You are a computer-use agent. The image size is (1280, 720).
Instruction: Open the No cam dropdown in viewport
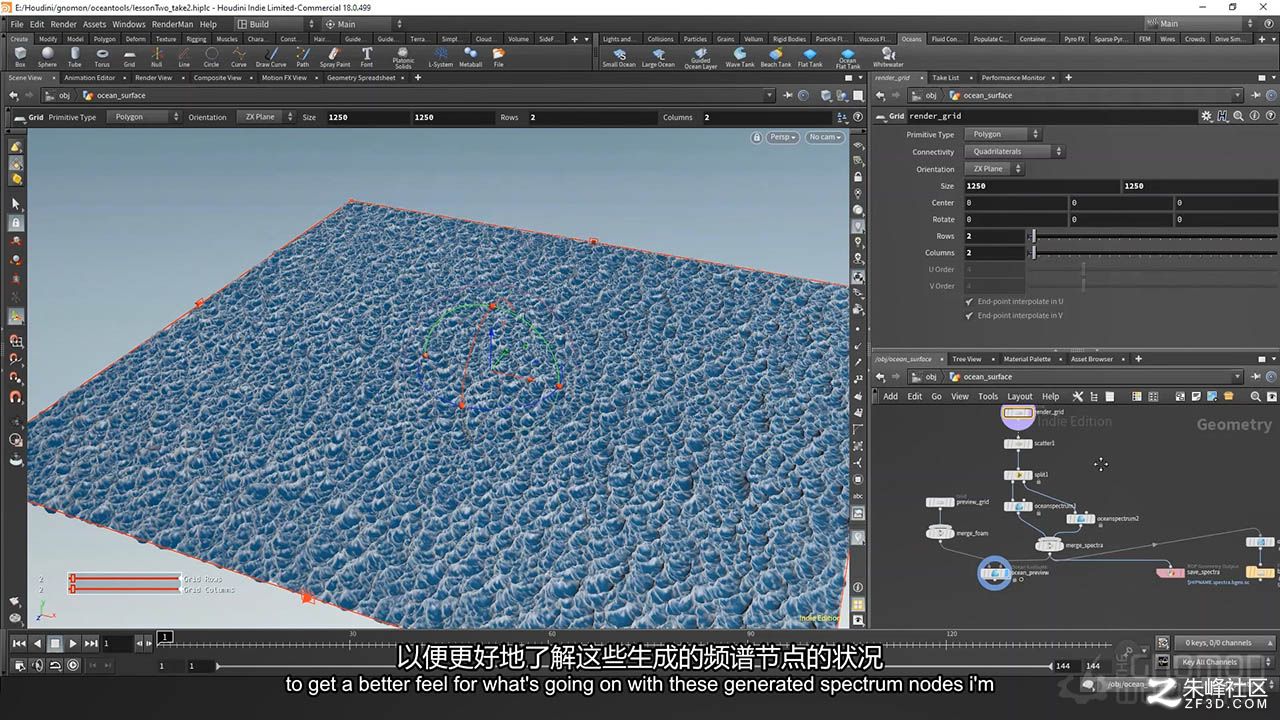pyautogui.click(x=825, y=137)
